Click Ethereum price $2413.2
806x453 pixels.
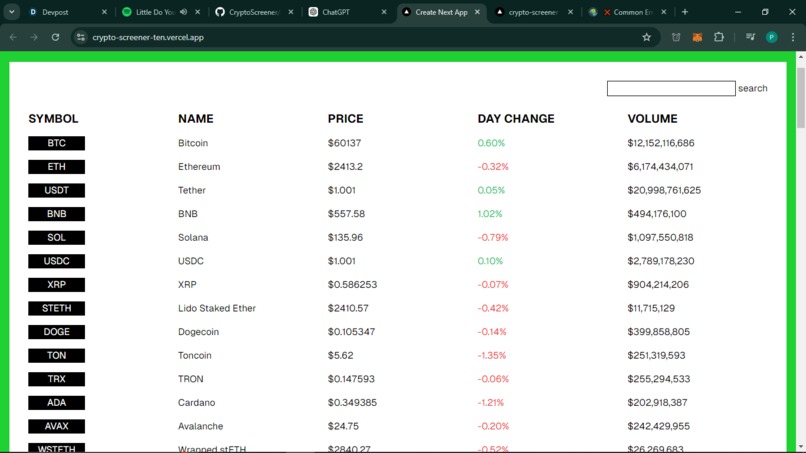coord(345,167)
